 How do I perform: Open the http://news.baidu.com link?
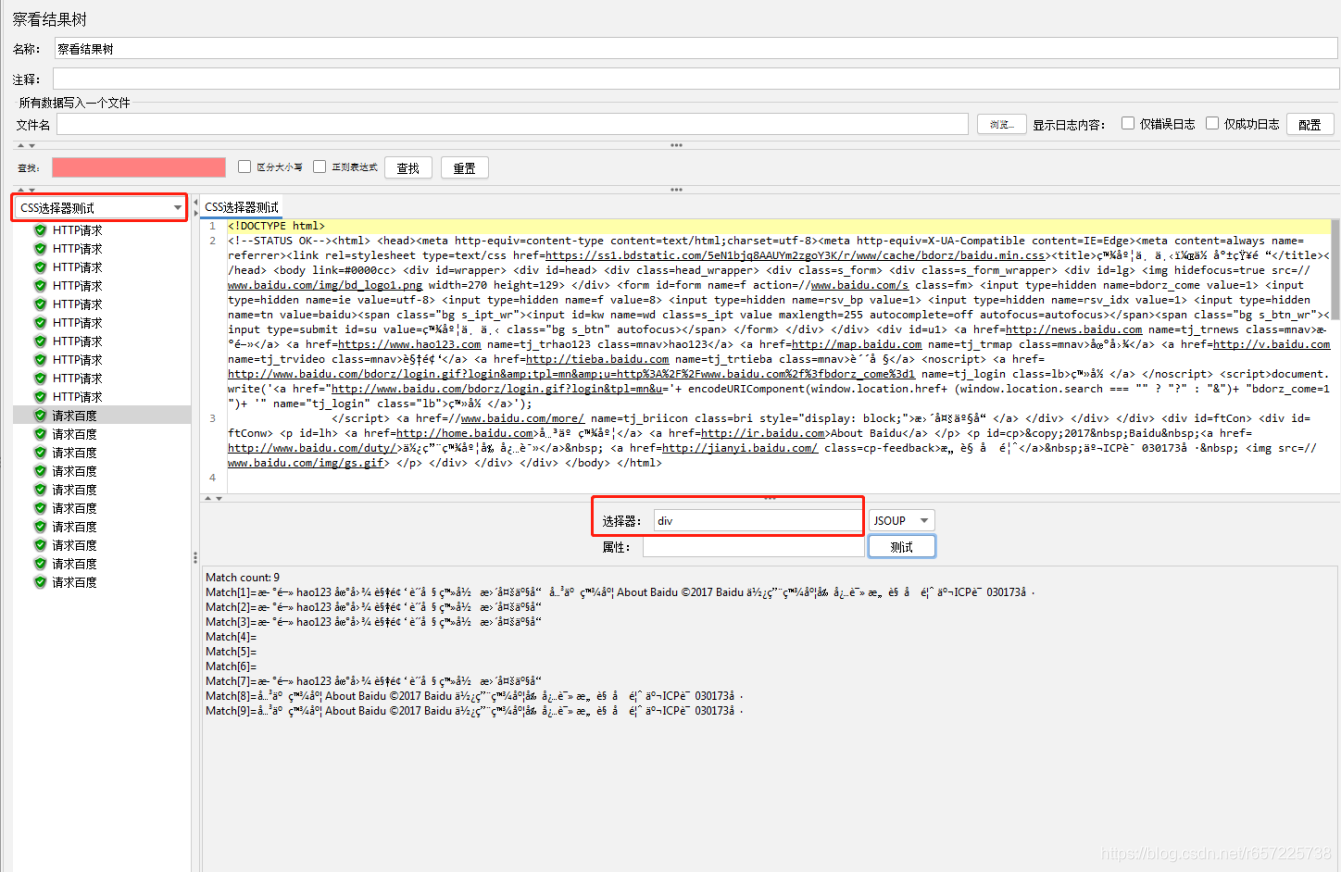point(1073,329)
